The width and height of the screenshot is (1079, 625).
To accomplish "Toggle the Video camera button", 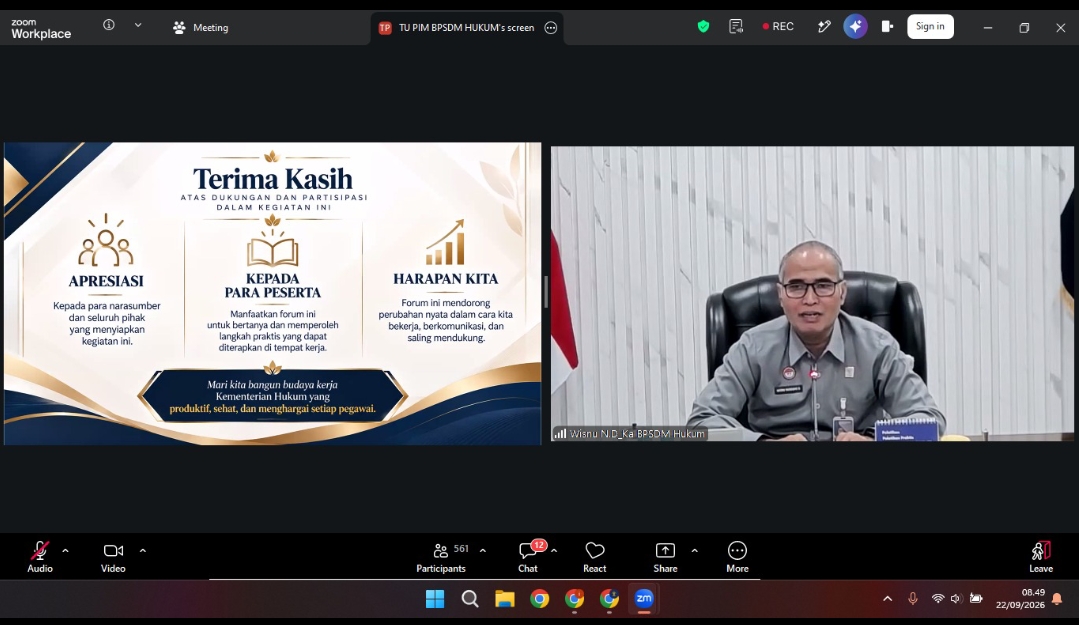I will click(x=114, y=557).
